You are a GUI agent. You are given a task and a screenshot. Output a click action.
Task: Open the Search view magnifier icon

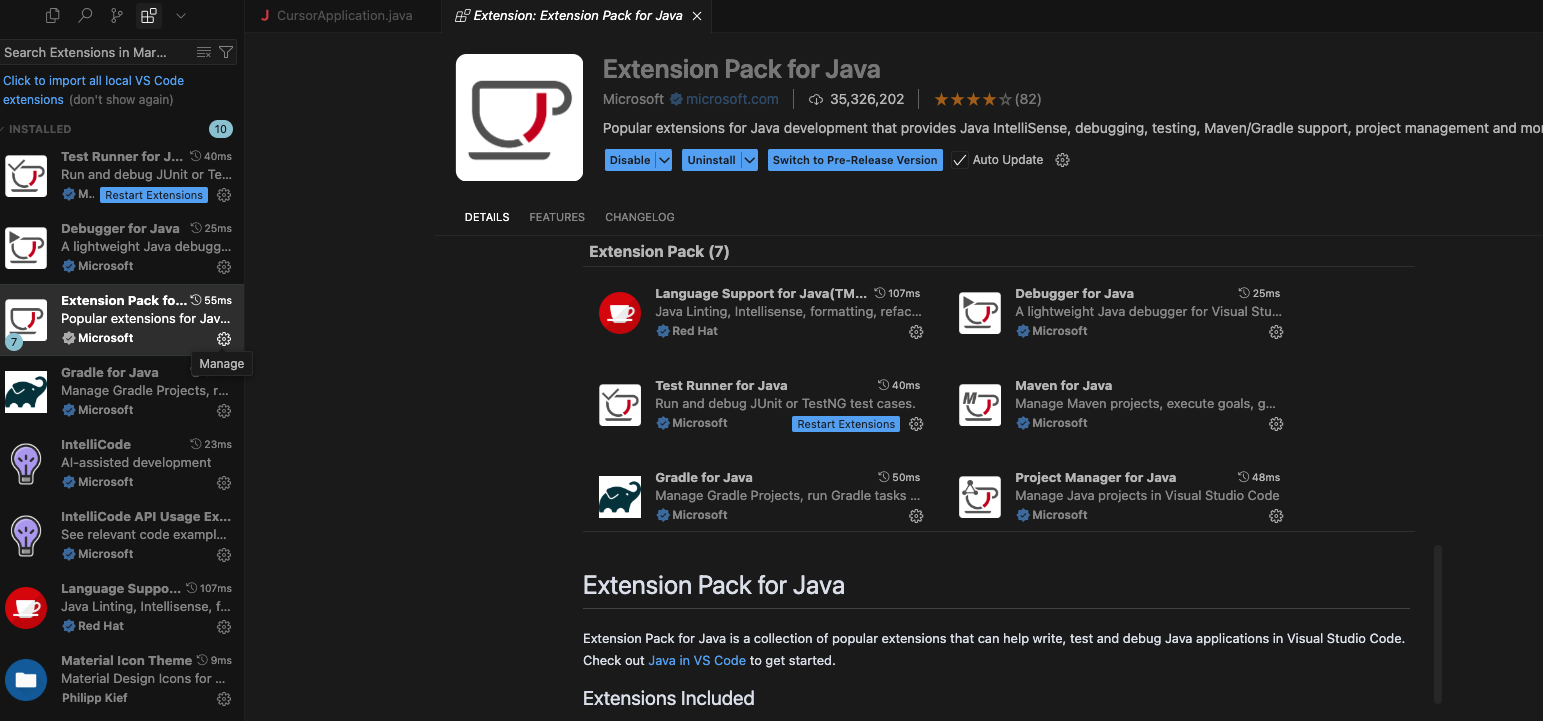(x=85, y=16)
